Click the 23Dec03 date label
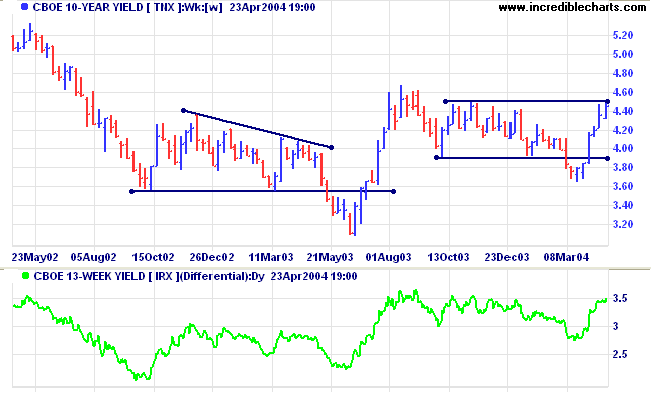651x395 pixels. (x=507, y=257)
